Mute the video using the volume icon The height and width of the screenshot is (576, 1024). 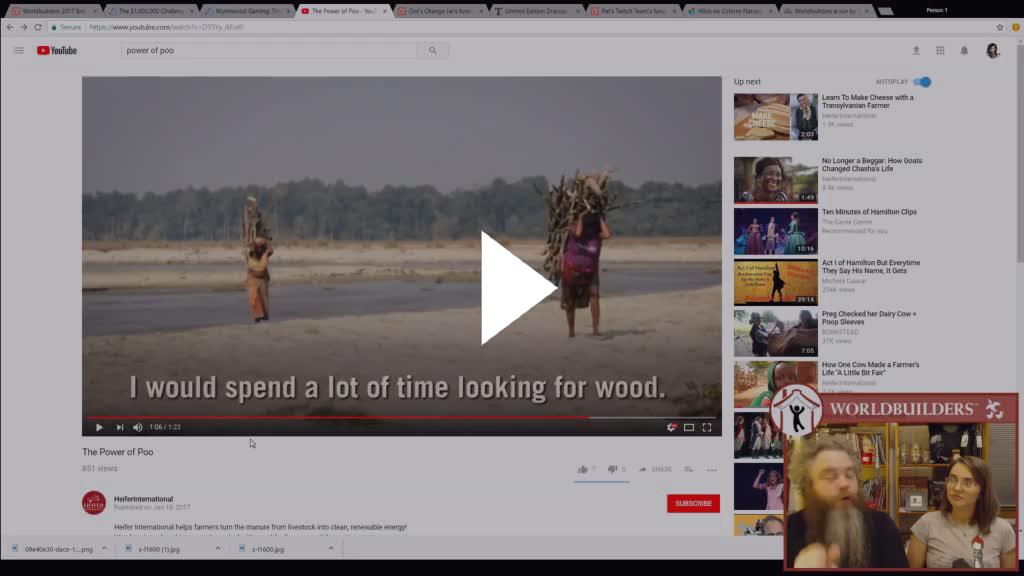pos(138,427)
